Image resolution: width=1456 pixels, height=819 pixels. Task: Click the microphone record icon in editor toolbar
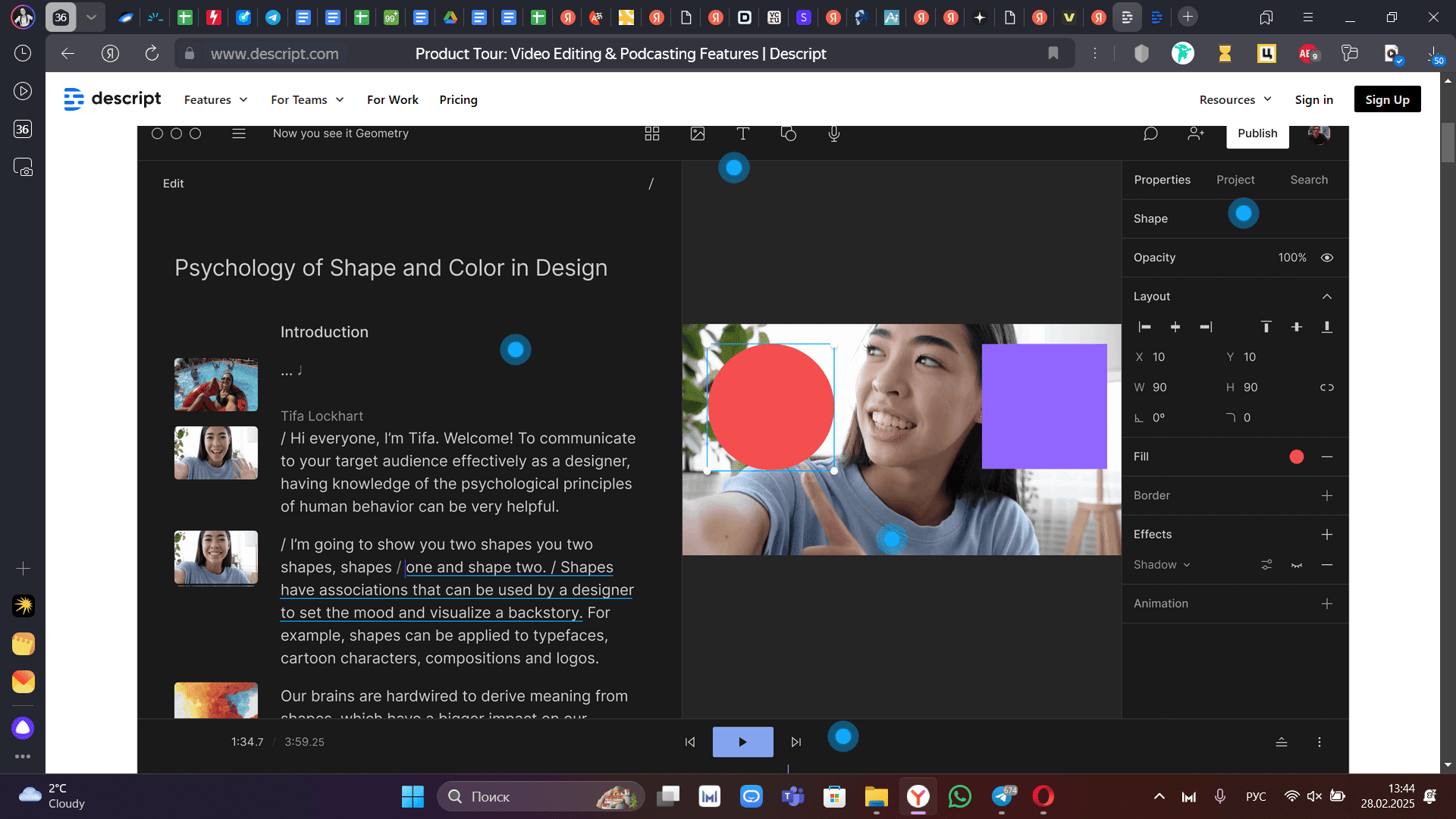point(833,133)
